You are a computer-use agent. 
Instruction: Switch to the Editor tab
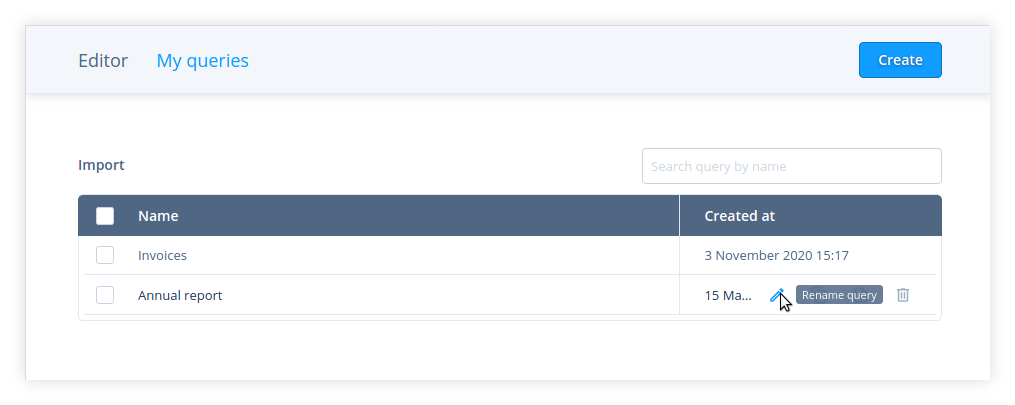[103, 61]
